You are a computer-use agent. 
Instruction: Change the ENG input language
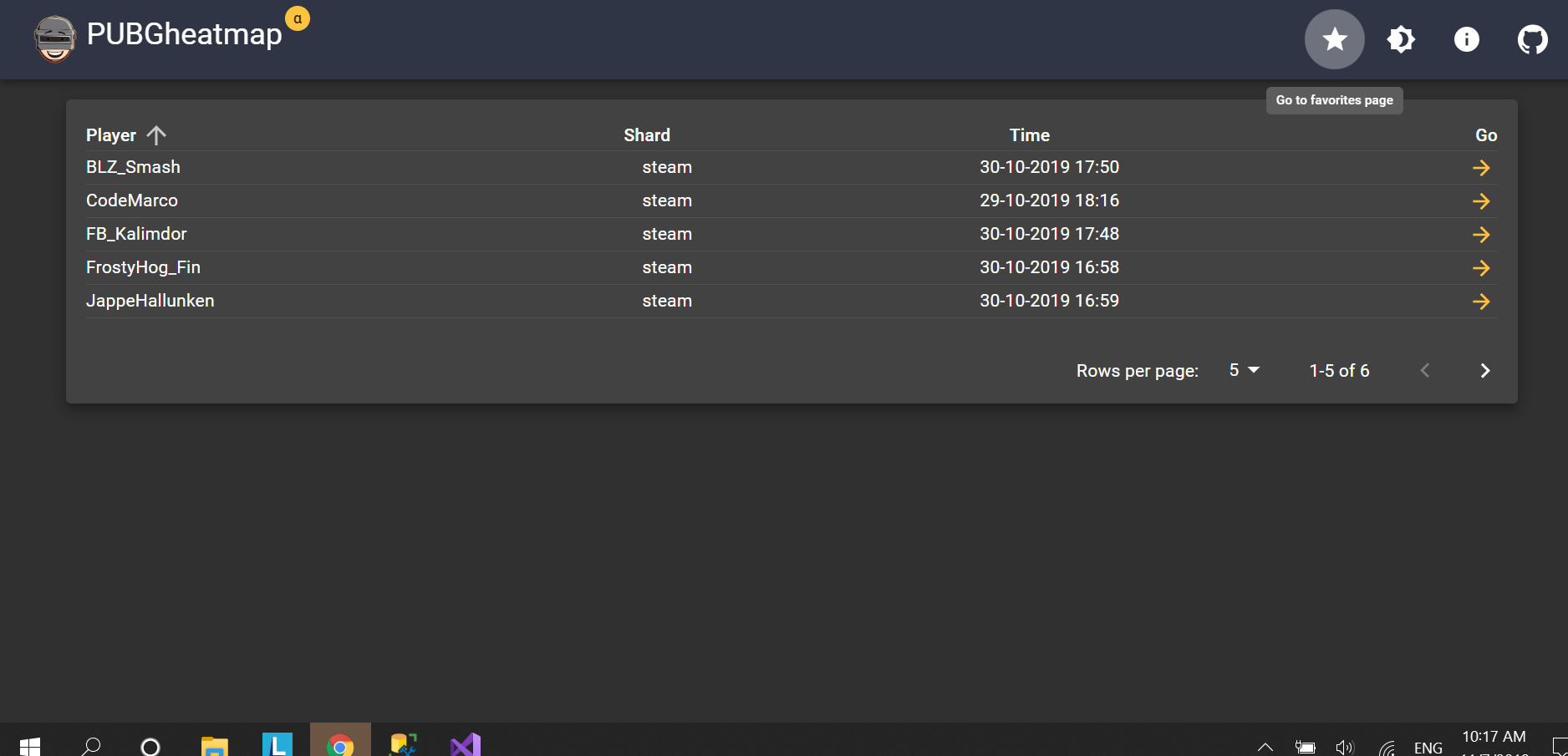pos(1428,748)
